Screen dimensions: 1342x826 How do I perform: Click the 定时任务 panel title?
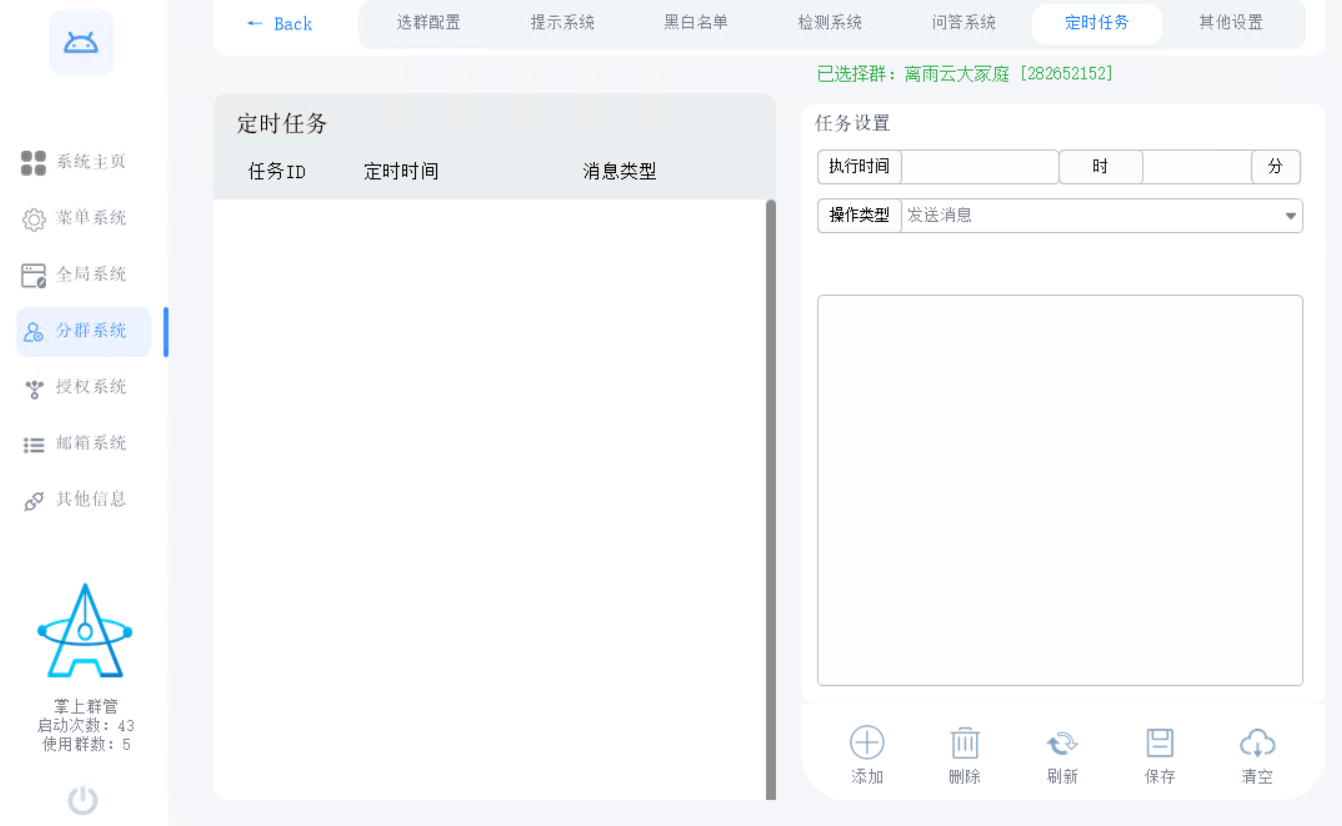[x=282, y=124]
